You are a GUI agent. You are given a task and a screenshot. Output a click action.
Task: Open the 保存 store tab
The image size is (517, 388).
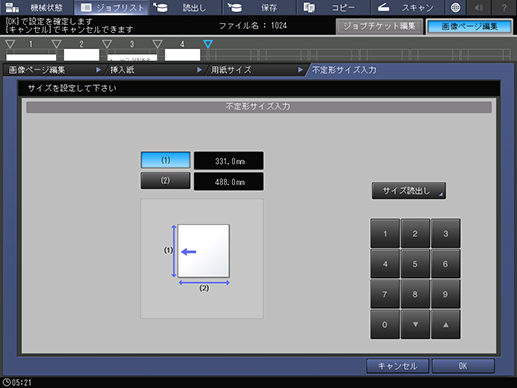(259, 7)
